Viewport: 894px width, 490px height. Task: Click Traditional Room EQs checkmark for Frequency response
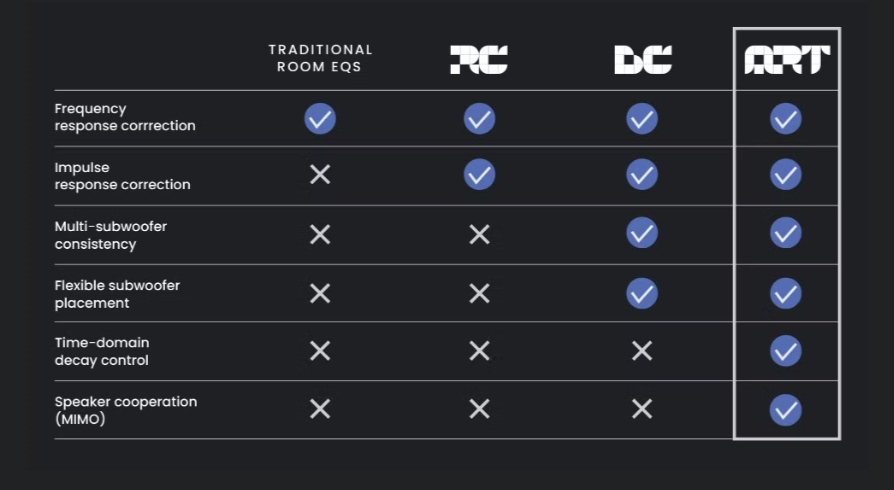pos(320,119)
